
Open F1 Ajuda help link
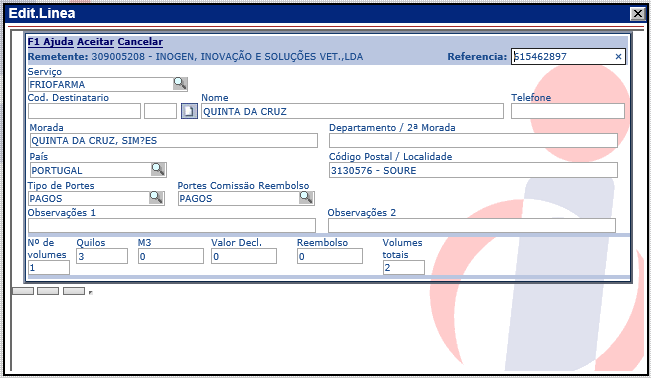(50, 42)
